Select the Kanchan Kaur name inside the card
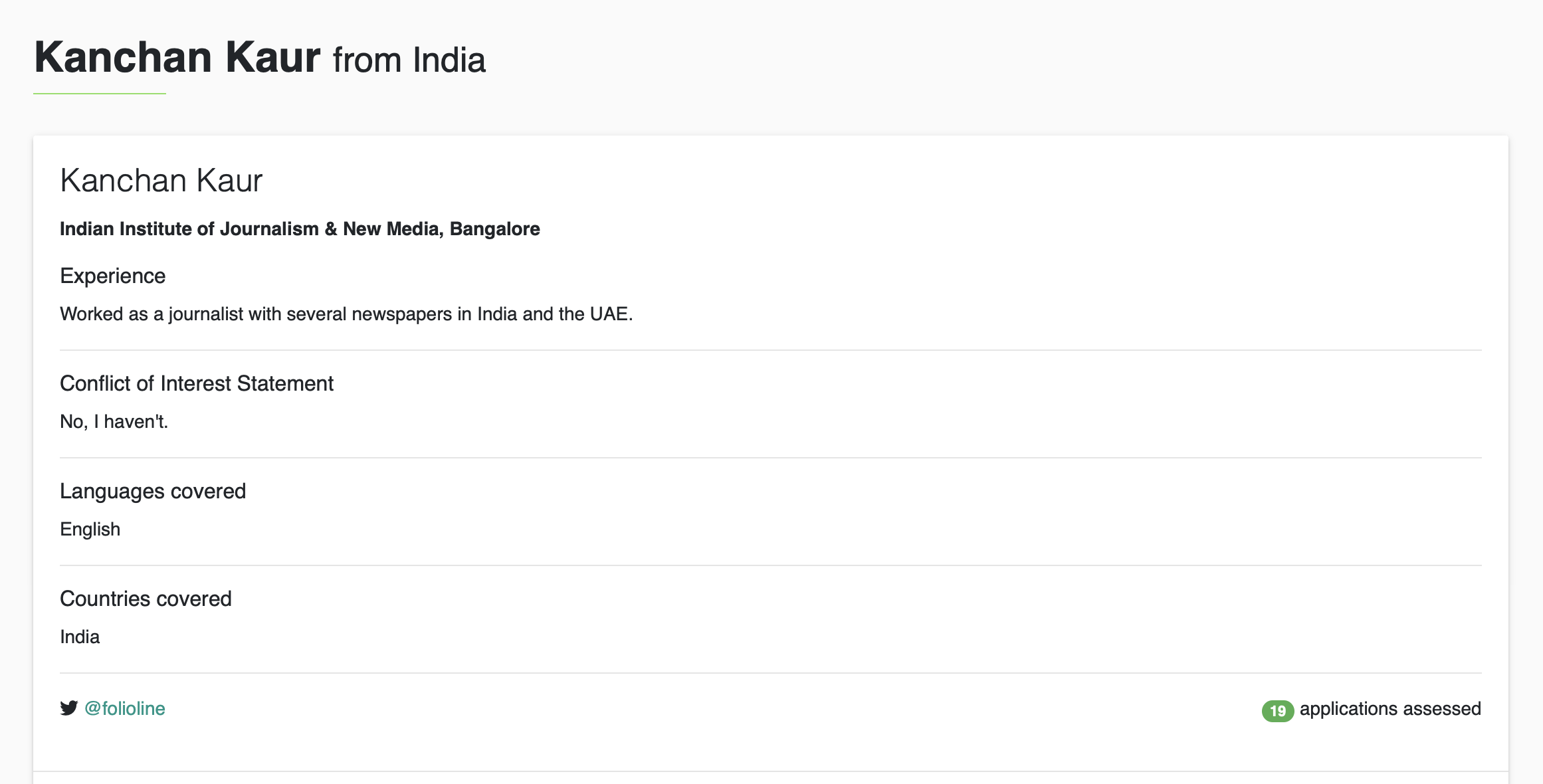 161,181
